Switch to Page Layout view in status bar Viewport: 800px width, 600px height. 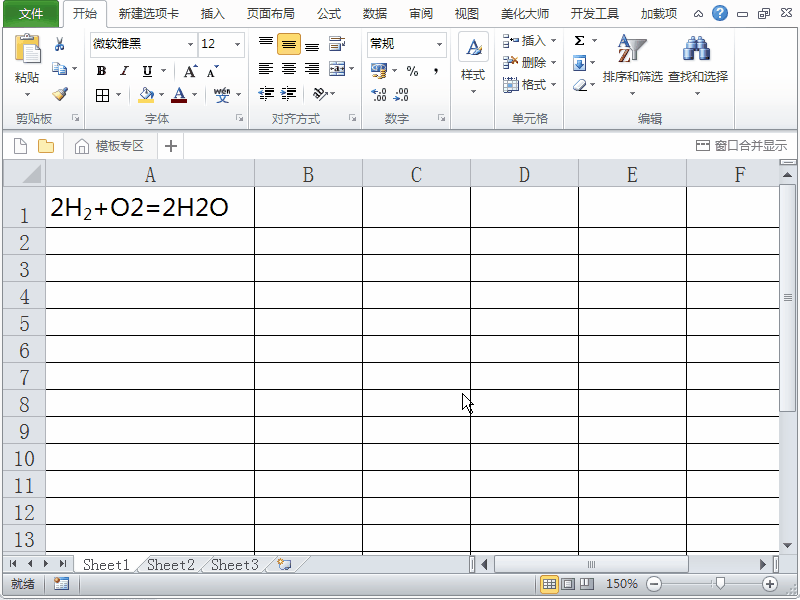tap(567, 584)
